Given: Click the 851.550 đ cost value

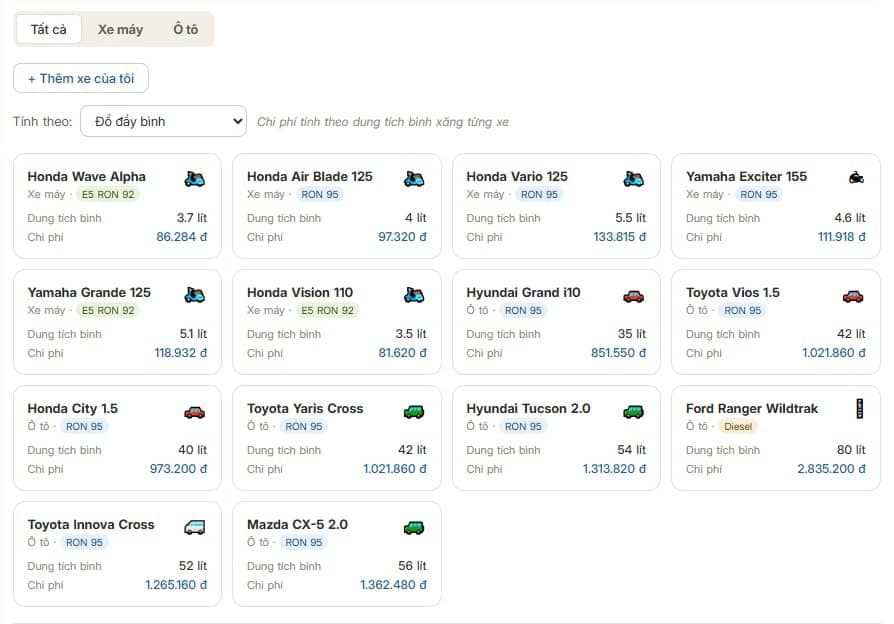Looking at the screenshot, I should click(619, 352).
